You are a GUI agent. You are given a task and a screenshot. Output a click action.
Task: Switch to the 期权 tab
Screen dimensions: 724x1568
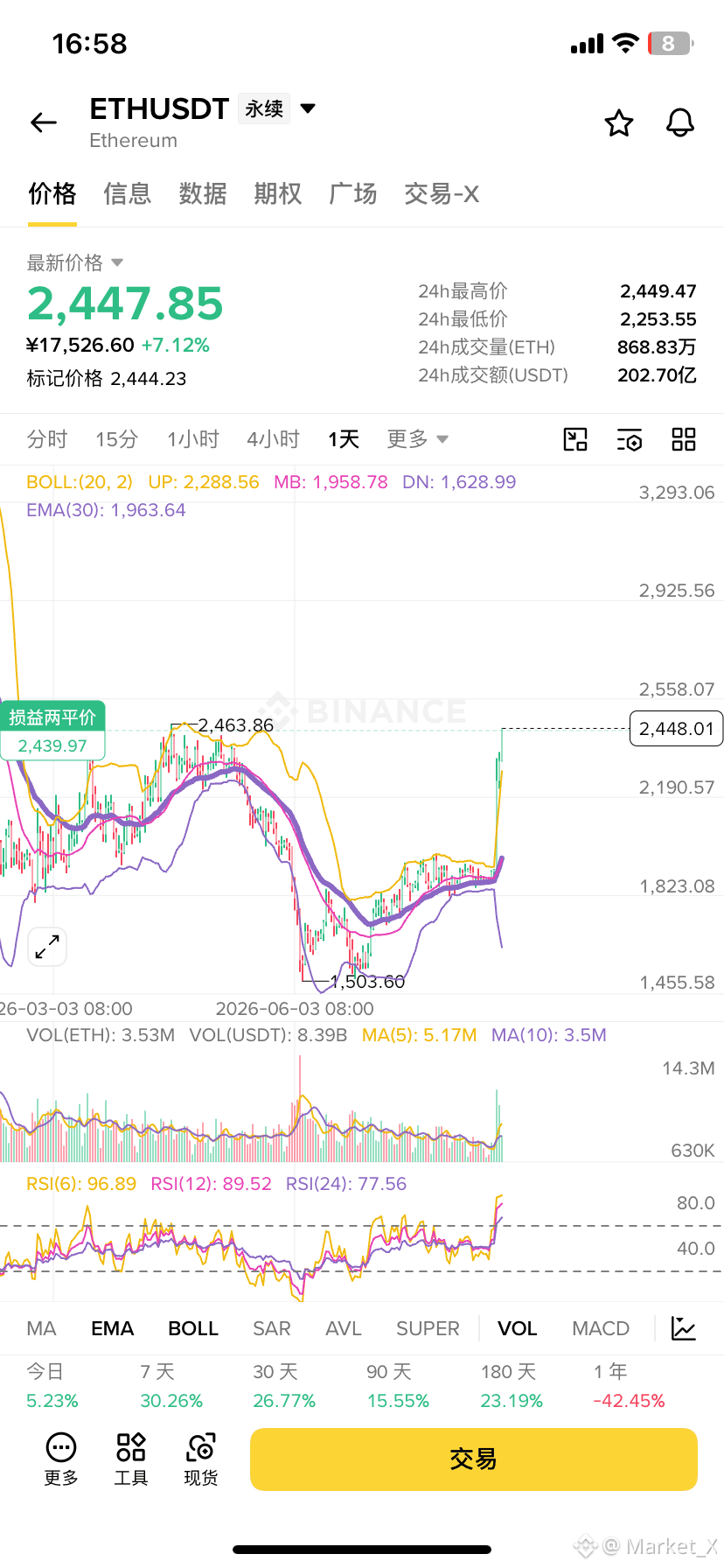pyautogui.click(x=278, y=194)
